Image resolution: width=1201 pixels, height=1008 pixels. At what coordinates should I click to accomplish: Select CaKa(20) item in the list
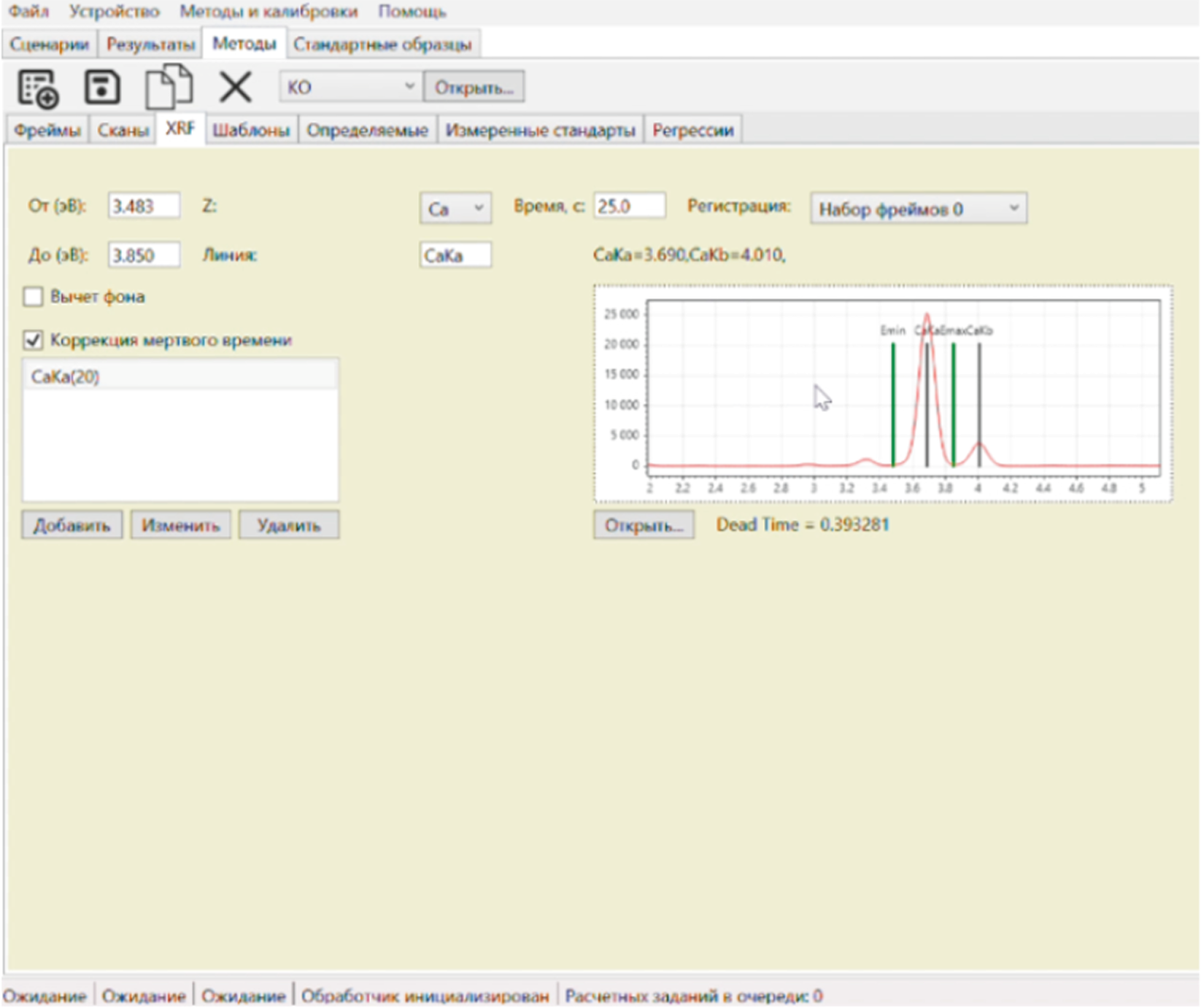(66, 377)
